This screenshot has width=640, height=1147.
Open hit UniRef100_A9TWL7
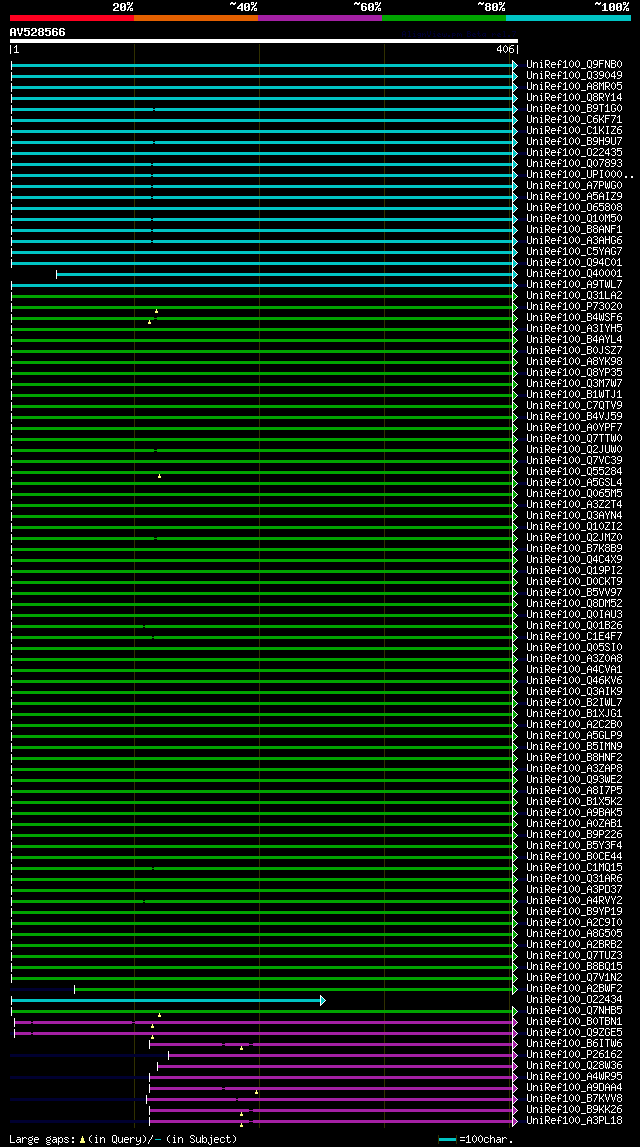coord(574,285)
